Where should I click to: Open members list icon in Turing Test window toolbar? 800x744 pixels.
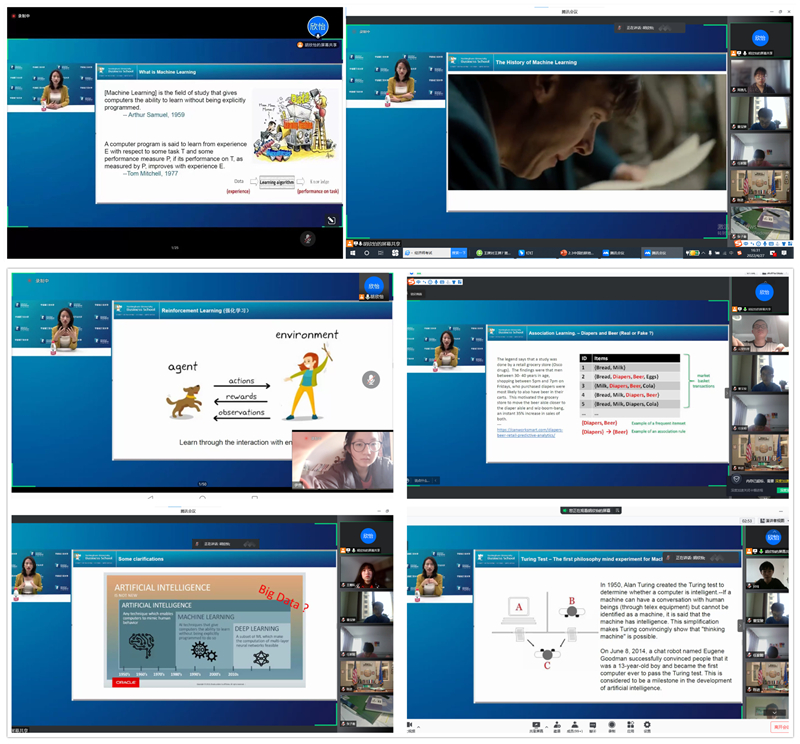pos(575,726)
